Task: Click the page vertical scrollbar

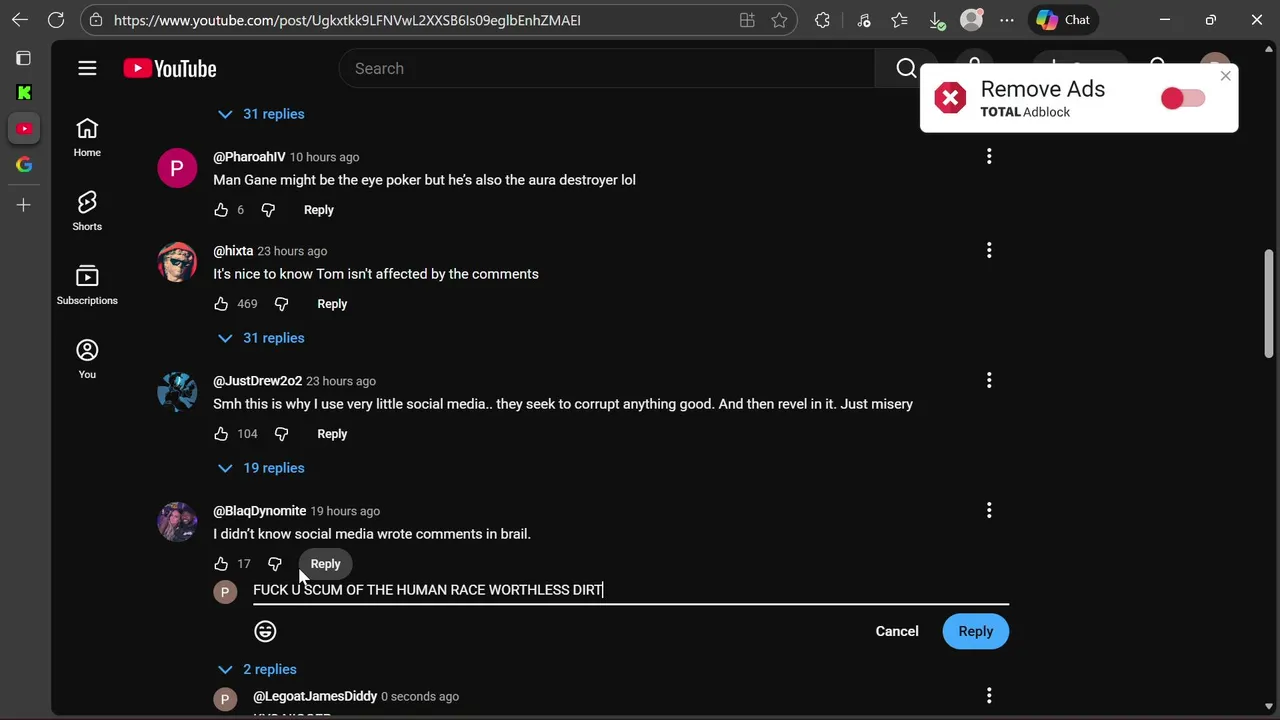Action: (x=1269, y=300)
